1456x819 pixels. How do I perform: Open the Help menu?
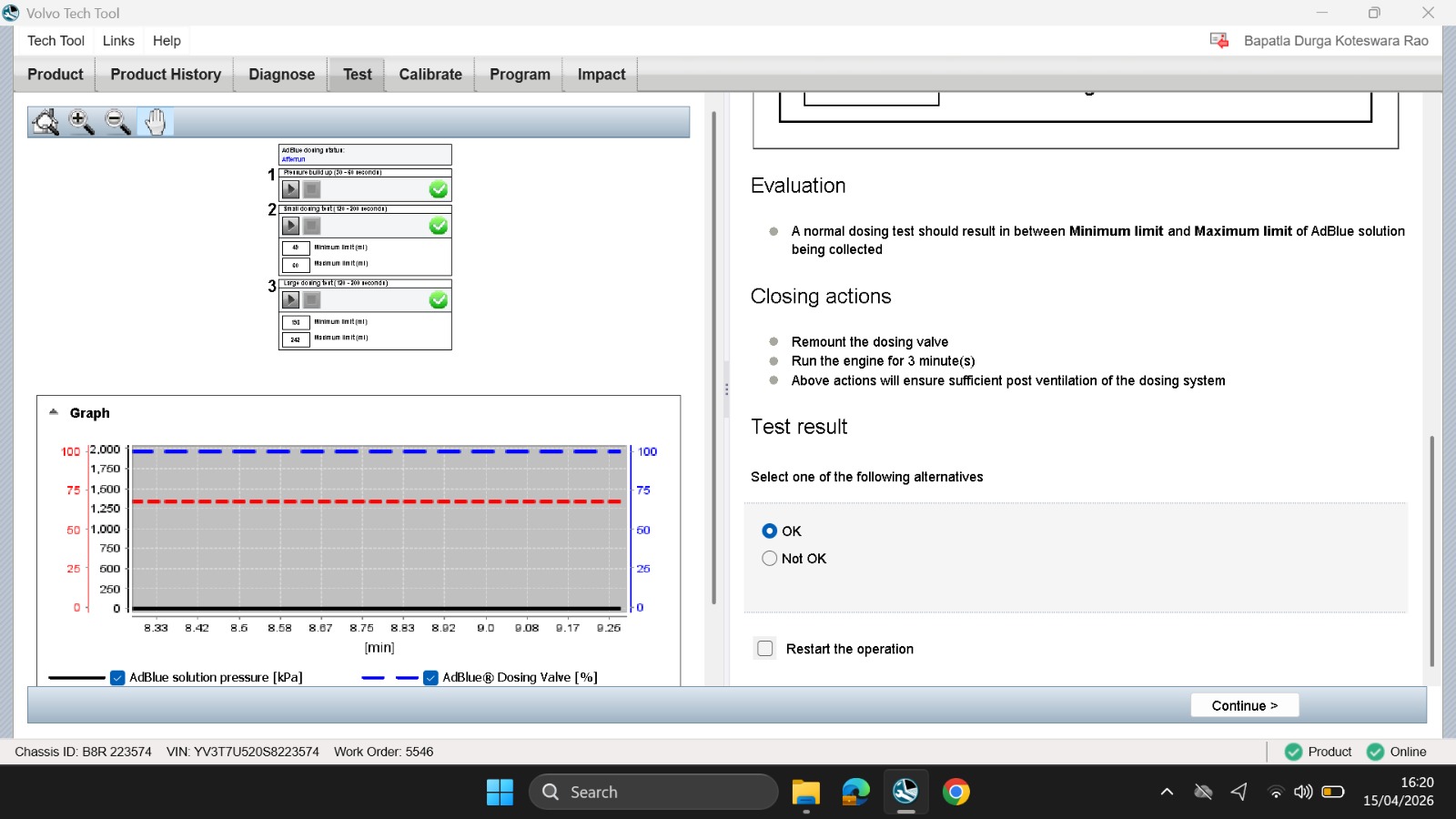pos(167,41)
